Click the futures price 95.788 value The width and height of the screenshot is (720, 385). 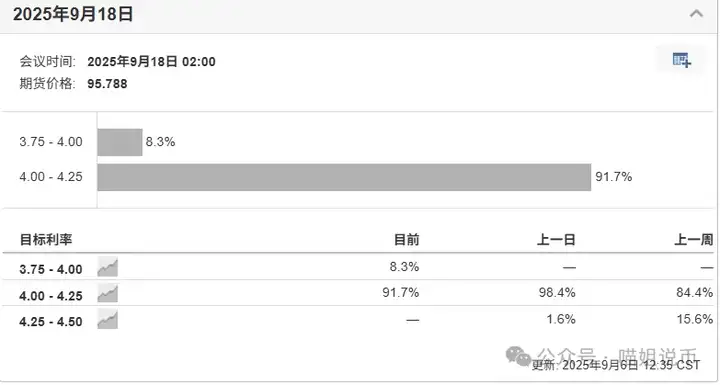pyautogui.click(x=107, y=84)
